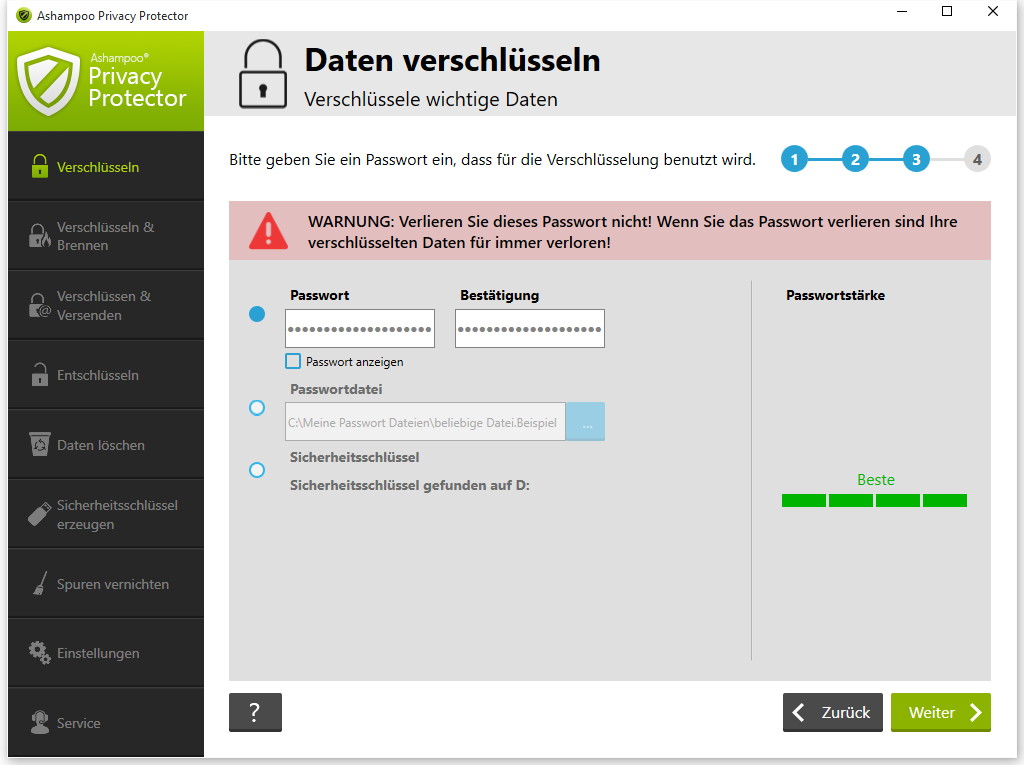Click the padlock-at icon for Verschlüsseln & Versenden

tap(39, 305)
